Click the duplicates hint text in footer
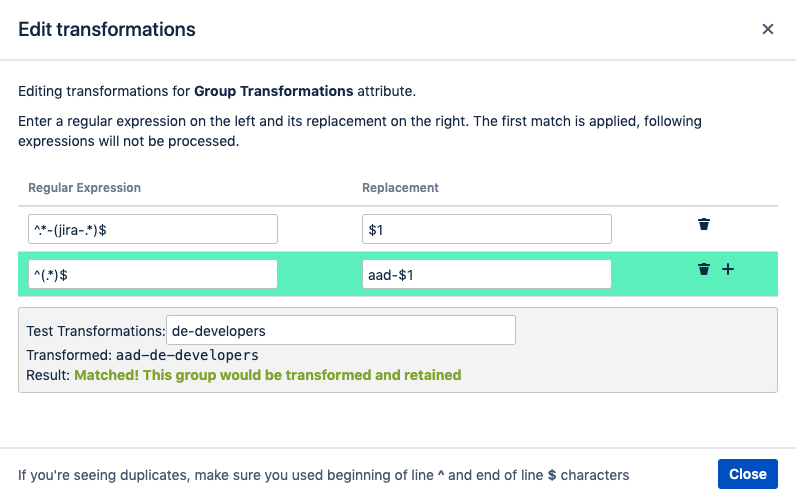796x498 pixels. click(x=323, y=475)
